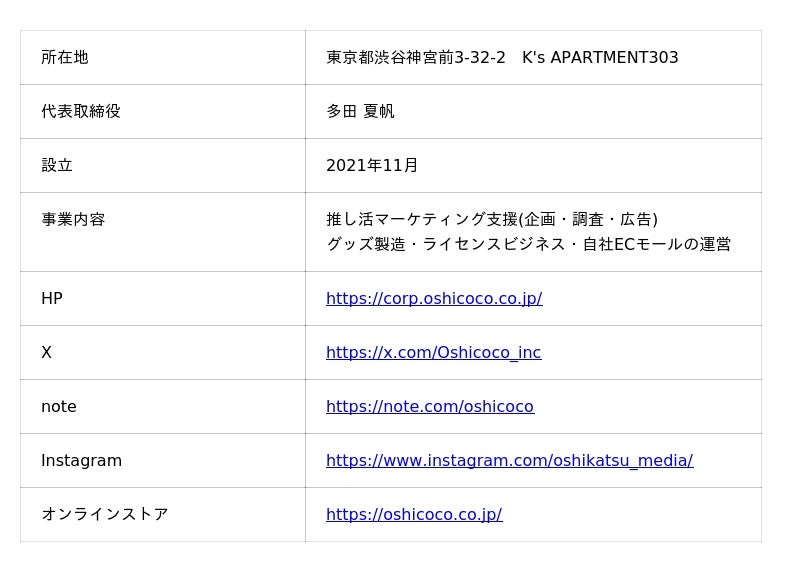
Task: Click the 所在地 label cell
Action: (163, 58)
